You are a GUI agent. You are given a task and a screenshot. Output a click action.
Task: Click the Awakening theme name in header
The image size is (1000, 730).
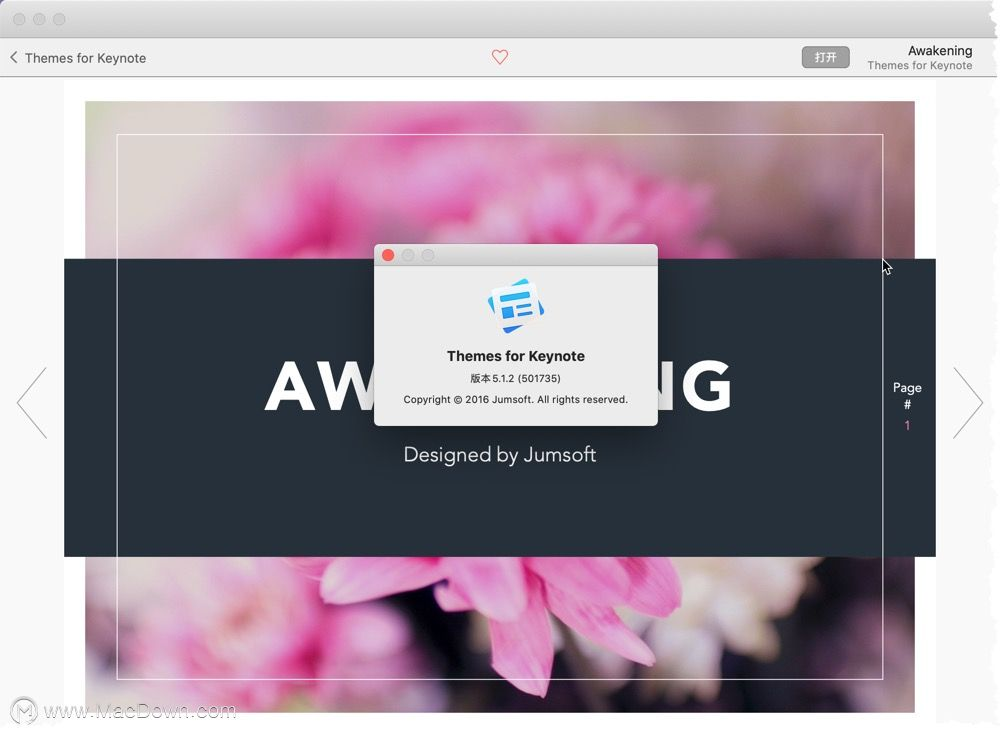[940, 50]
